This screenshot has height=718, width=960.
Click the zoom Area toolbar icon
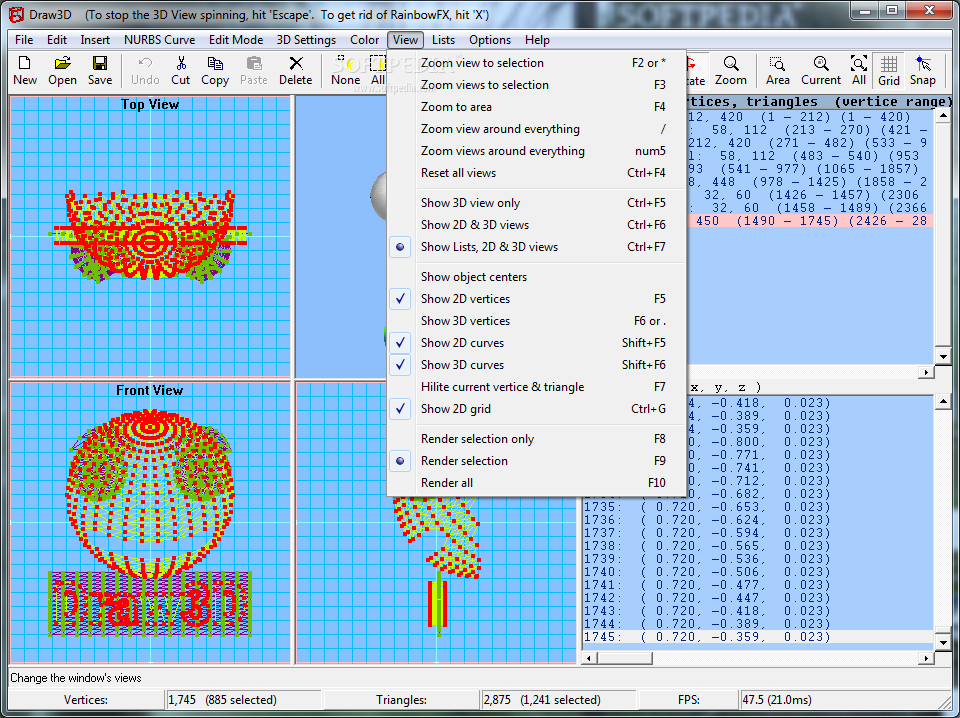[x=778, y=70]
